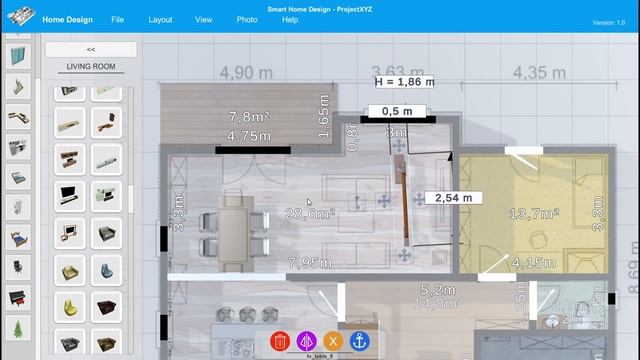Select the 28,6m² living room label
The width and height of the screenshot is (640, 360).
coord(310,214)
